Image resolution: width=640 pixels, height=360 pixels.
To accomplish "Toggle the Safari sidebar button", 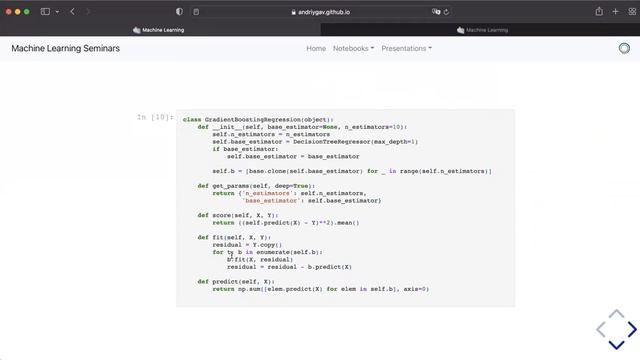I will coord(45,12).
